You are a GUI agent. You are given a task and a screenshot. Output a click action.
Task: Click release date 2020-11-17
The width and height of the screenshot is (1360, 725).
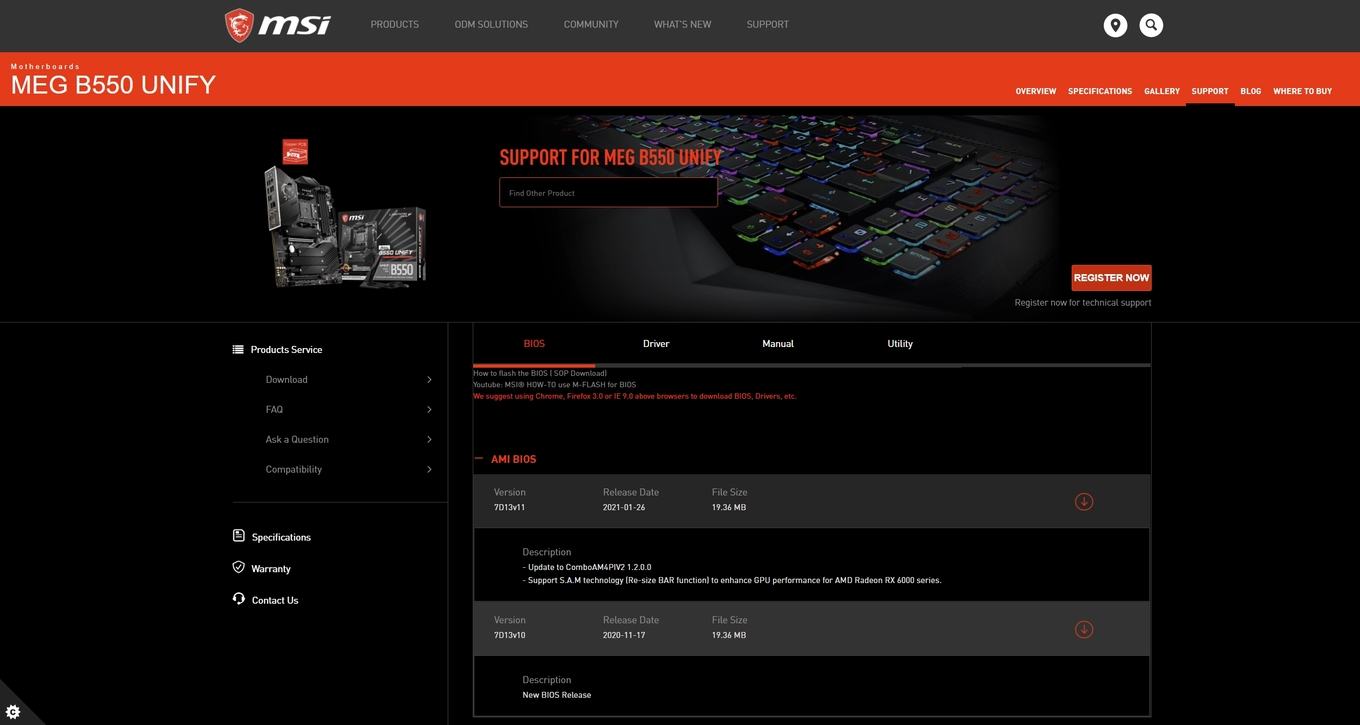pos(624,636)
